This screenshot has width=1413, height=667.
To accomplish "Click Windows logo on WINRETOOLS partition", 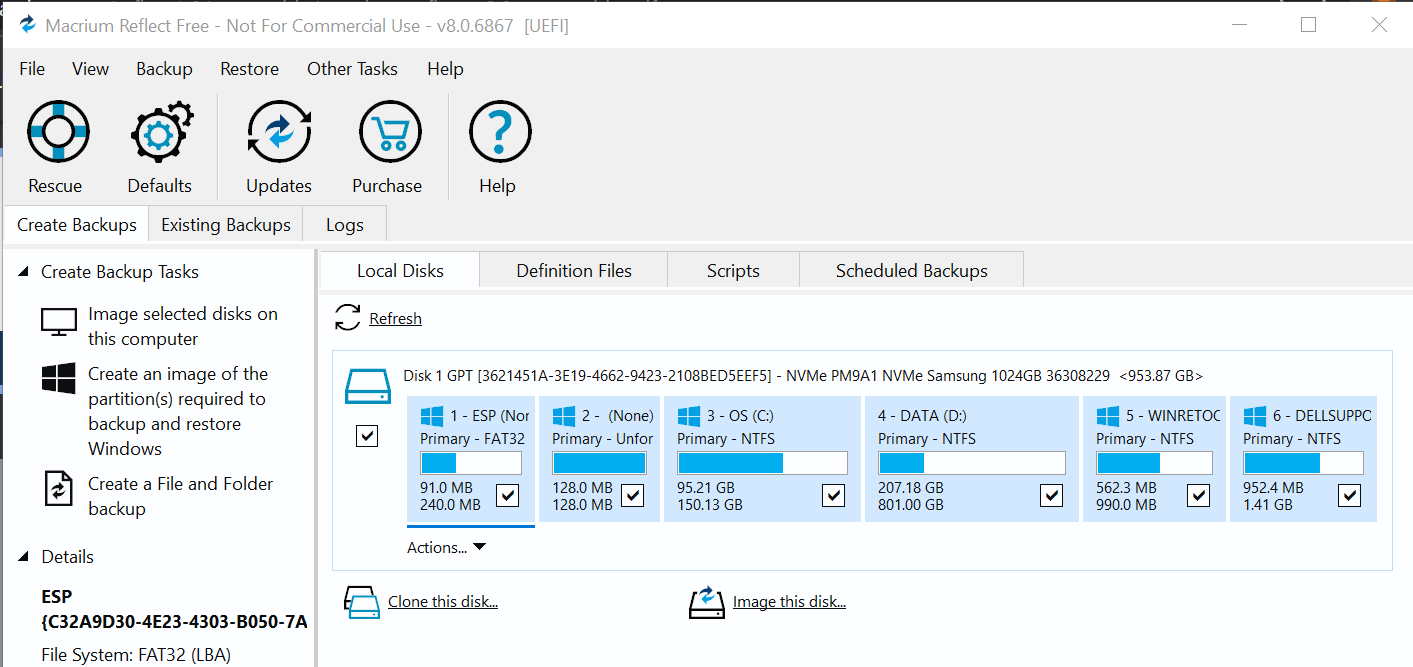I will pyautogui.click(x=1108, y=416).
